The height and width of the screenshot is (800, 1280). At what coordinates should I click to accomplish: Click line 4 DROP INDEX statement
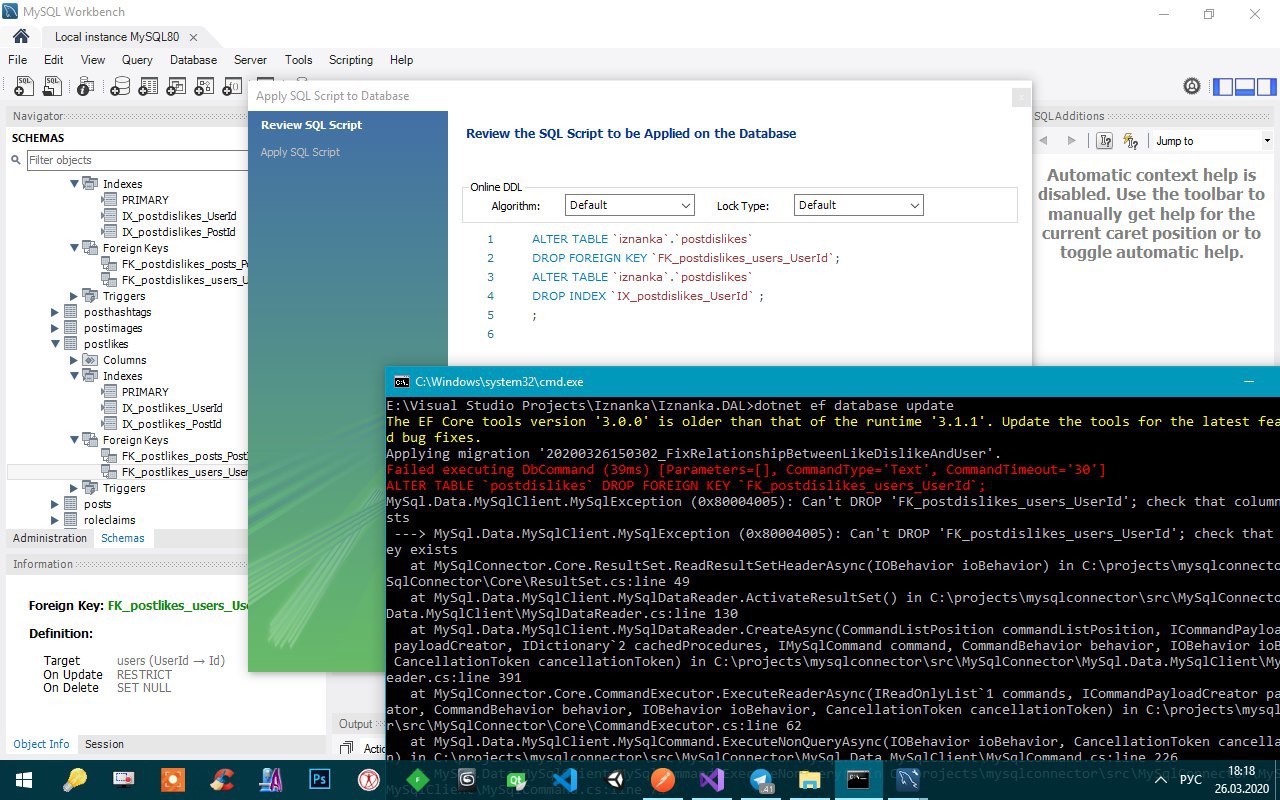pyautogui.click(x=648, y=296)
